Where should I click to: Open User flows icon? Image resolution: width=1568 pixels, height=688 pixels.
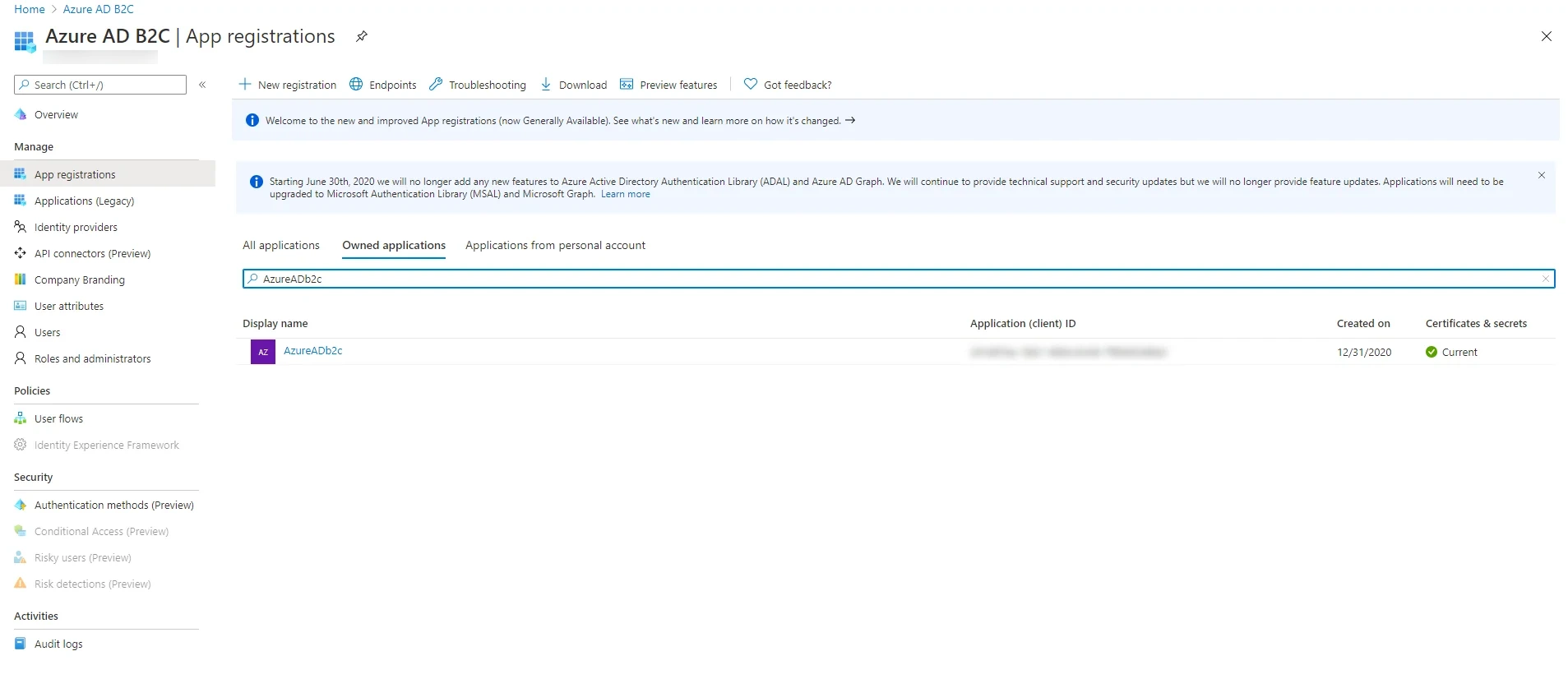pos(21,418)
